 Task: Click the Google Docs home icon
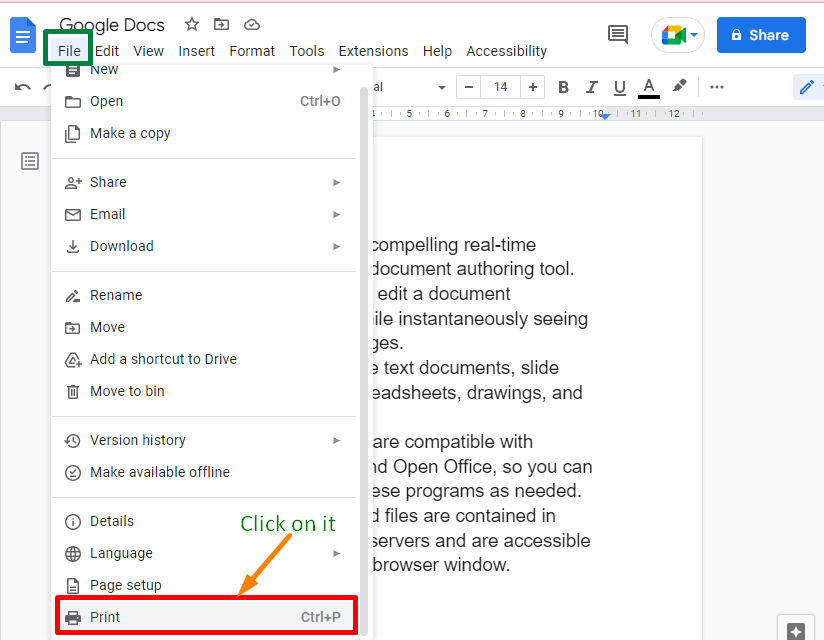click(x=23, y=35)
